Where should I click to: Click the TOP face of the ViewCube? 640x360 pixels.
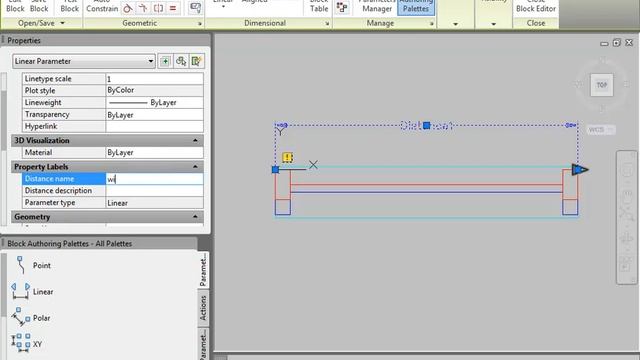click(602, 85)
